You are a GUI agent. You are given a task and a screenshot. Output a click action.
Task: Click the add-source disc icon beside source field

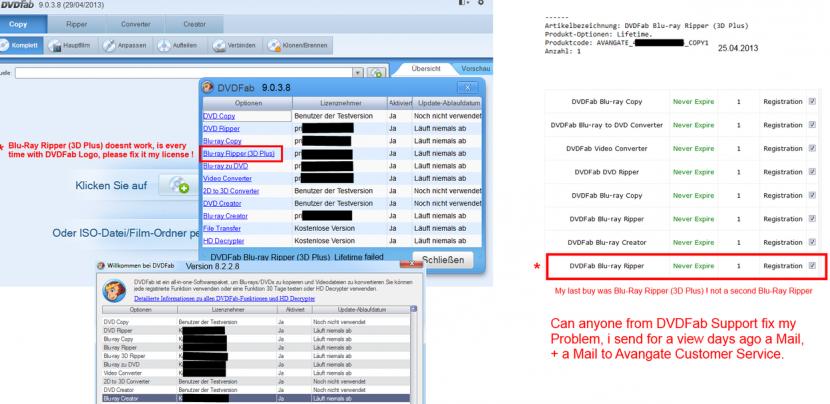376,73
